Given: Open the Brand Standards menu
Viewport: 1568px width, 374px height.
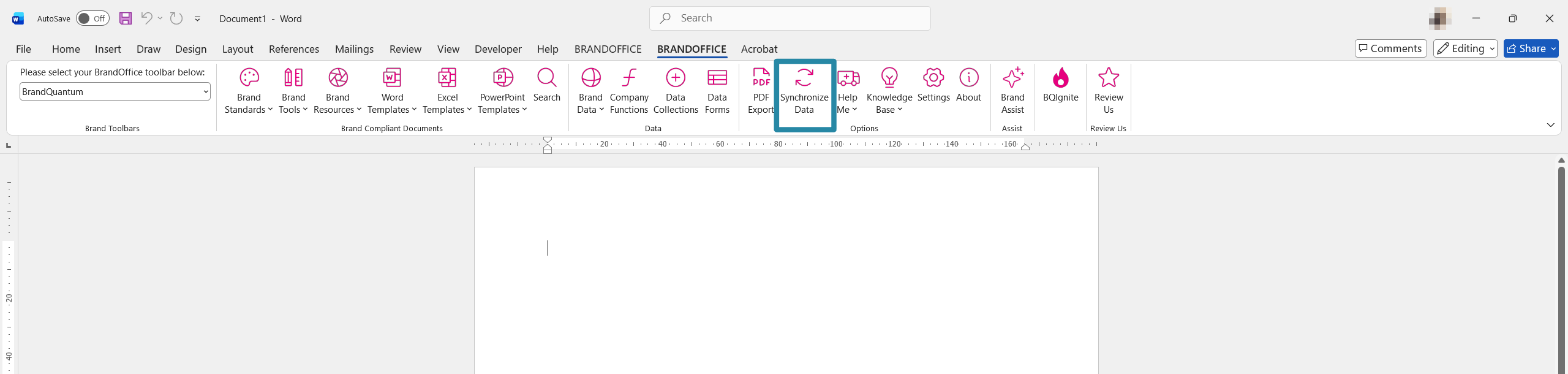Looking at the screenshot, I should coord(249,91).
